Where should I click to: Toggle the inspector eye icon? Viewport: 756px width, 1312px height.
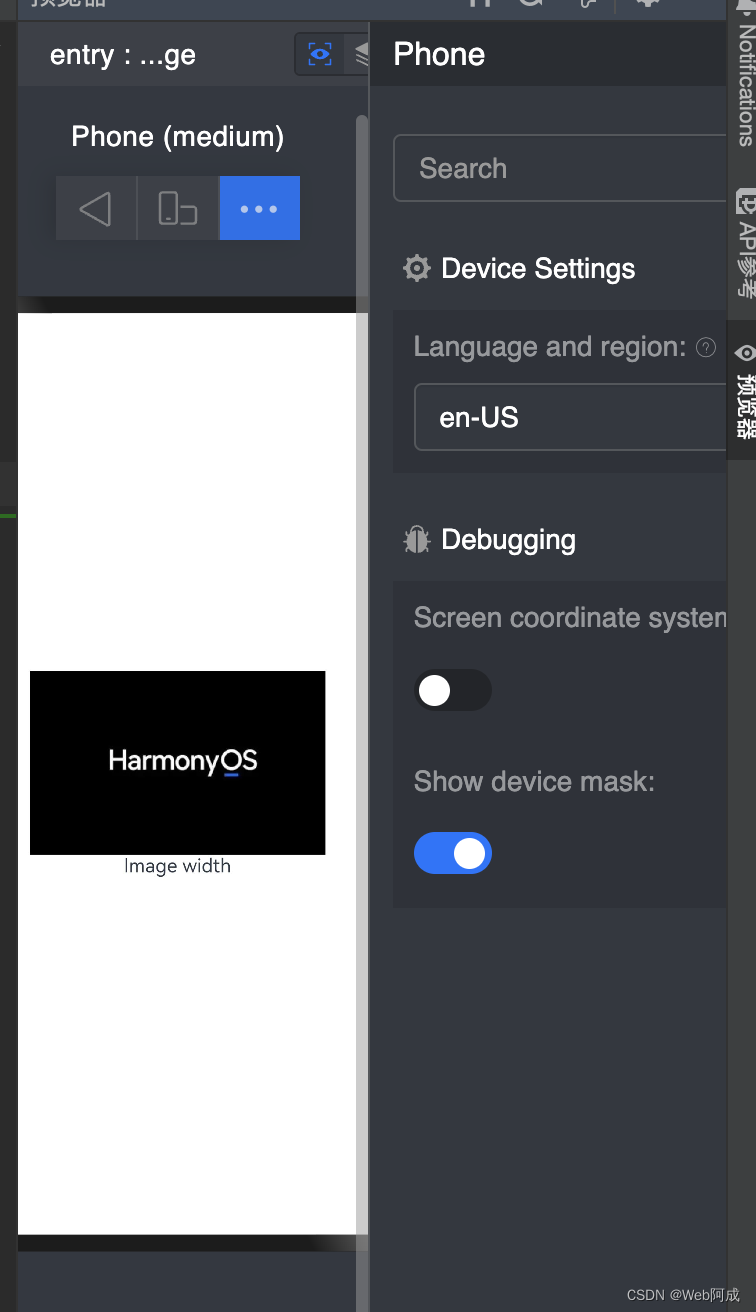coord(320,54)
